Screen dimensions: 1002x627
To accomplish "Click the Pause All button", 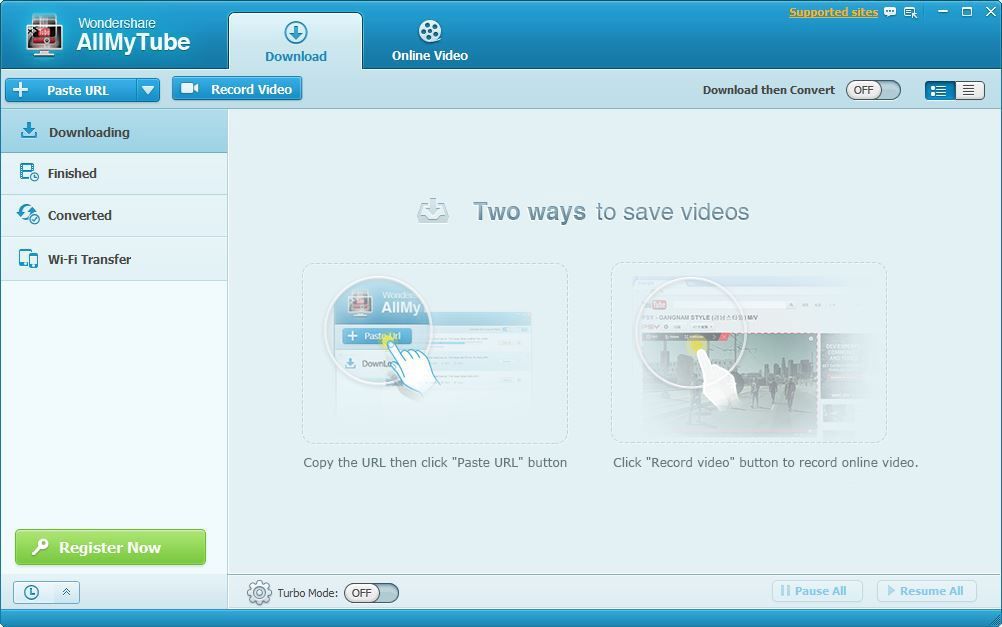I will pos(817,591).
